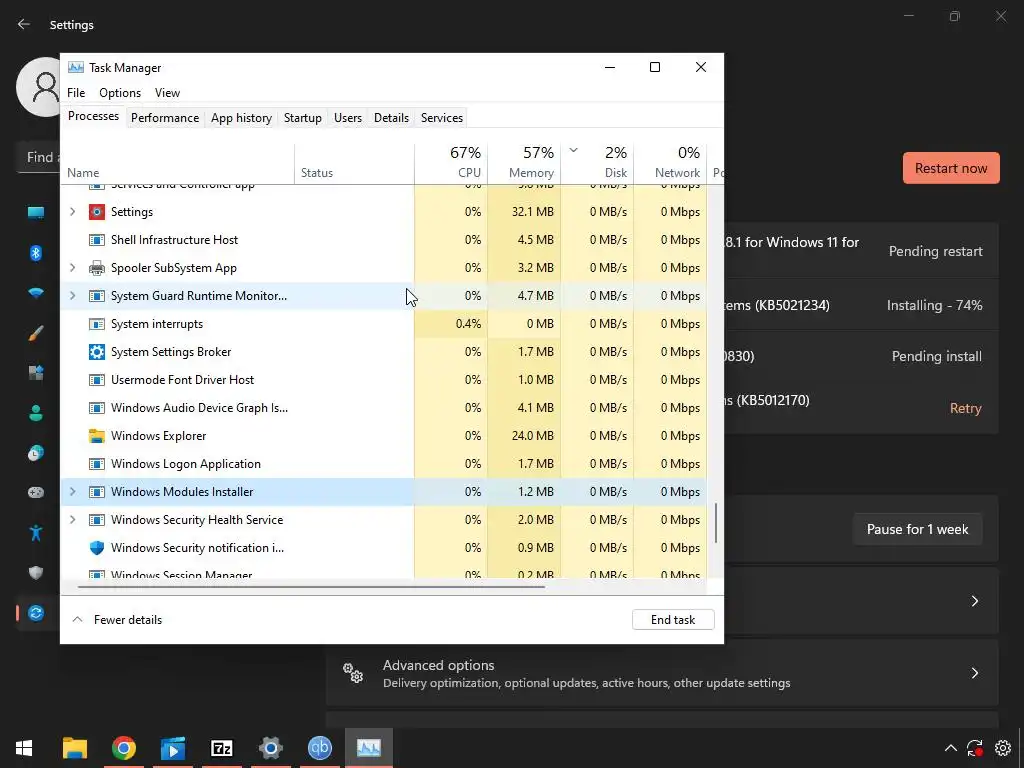Open Windows Update icon in Settings sidebar
The image size is (1024, 768).
coord(36,613)
